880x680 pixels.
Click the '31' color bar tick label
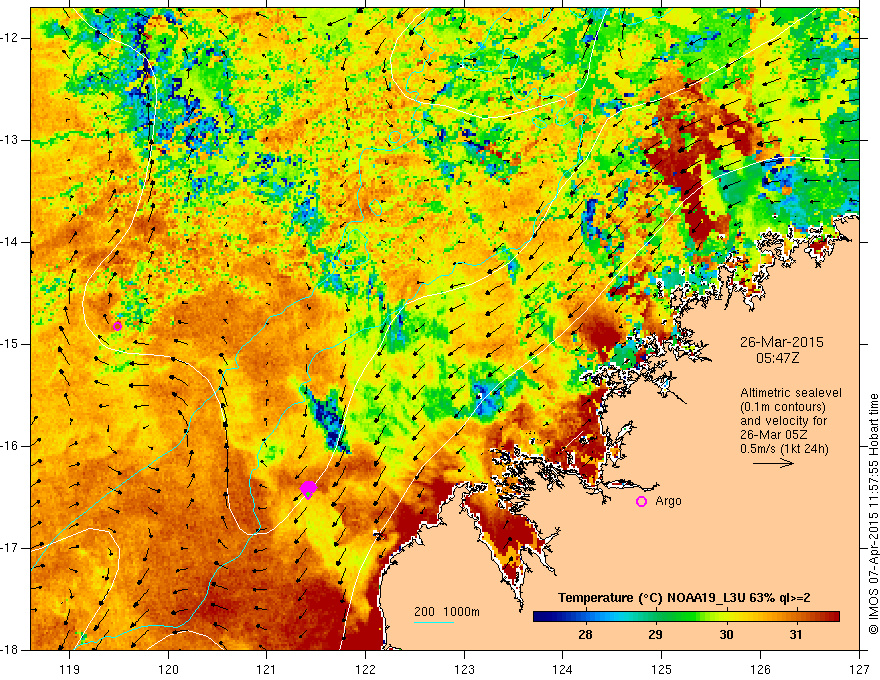796,635
